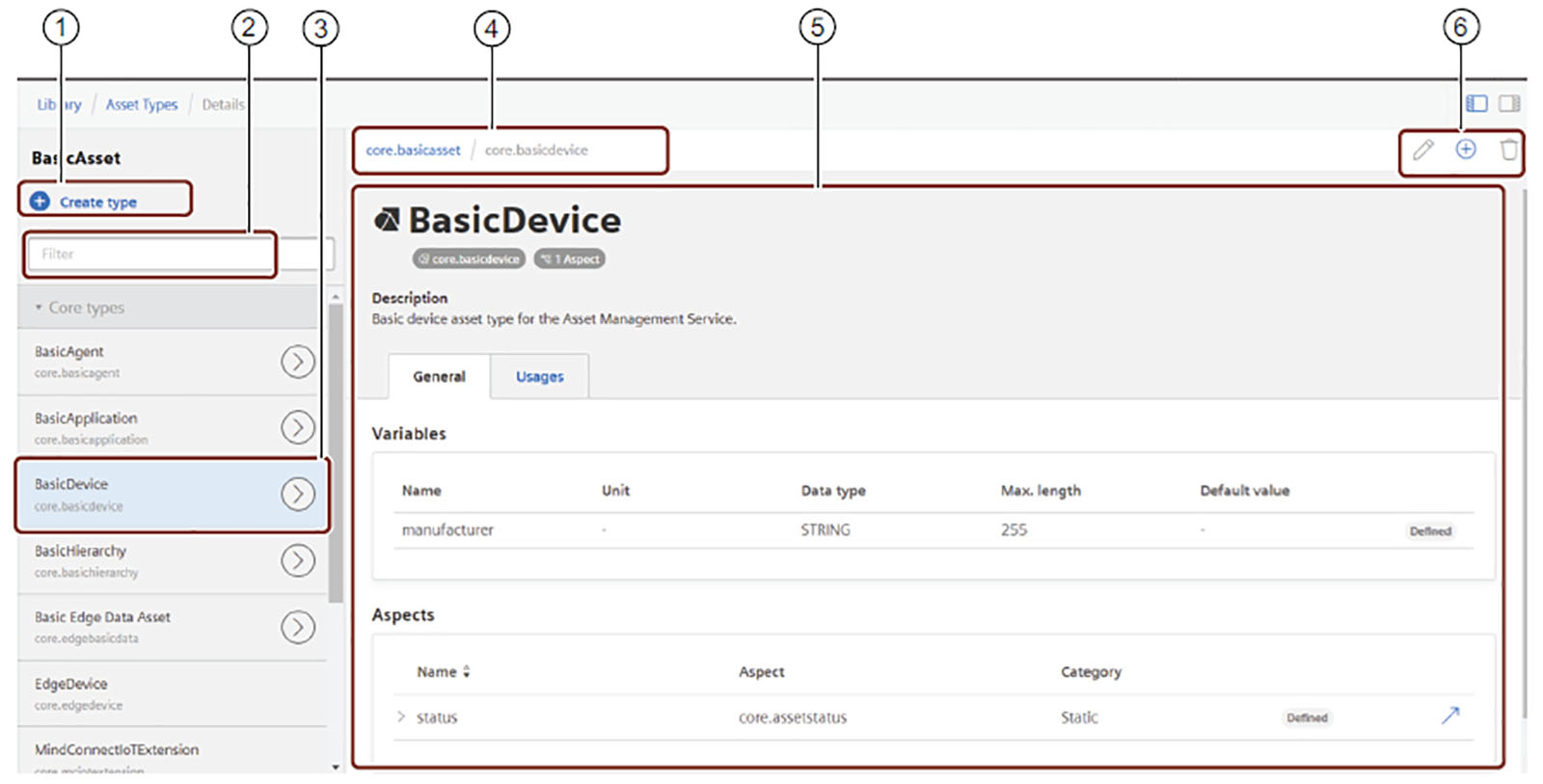
Task: Sort aspects by the Name column
Action: tap(444, 672)
